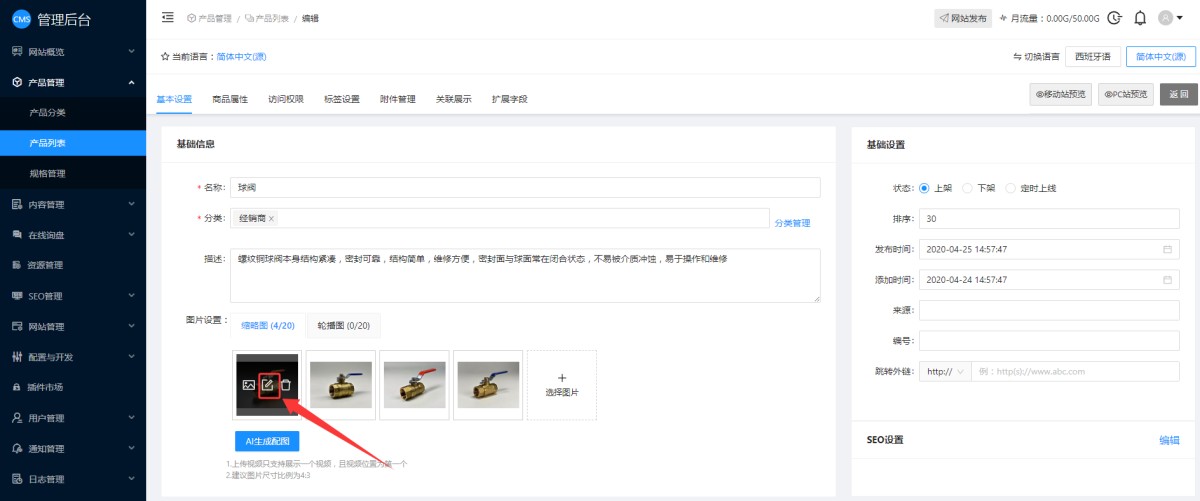Open the 分类管理 link
The image size is (1200, 501).
pos(792,223)
